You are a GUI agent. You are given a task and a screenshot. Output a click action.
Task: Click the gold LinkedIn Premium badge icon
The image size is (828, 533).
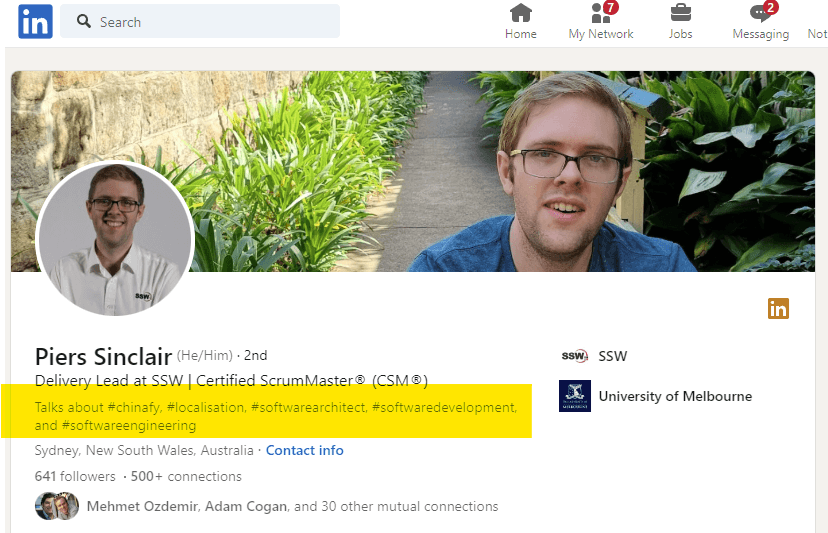[x=778, y=308]
